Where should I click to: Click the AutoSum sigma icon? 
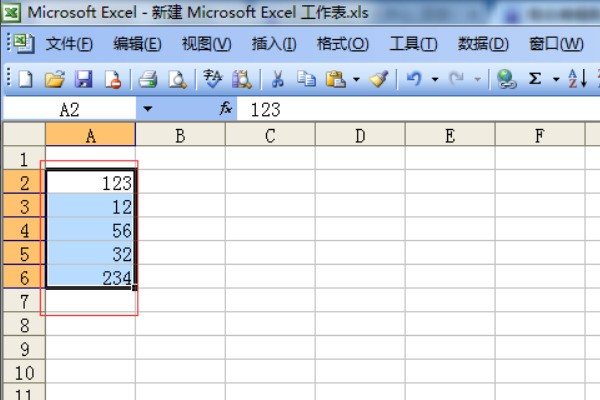[x=535, y=78]
